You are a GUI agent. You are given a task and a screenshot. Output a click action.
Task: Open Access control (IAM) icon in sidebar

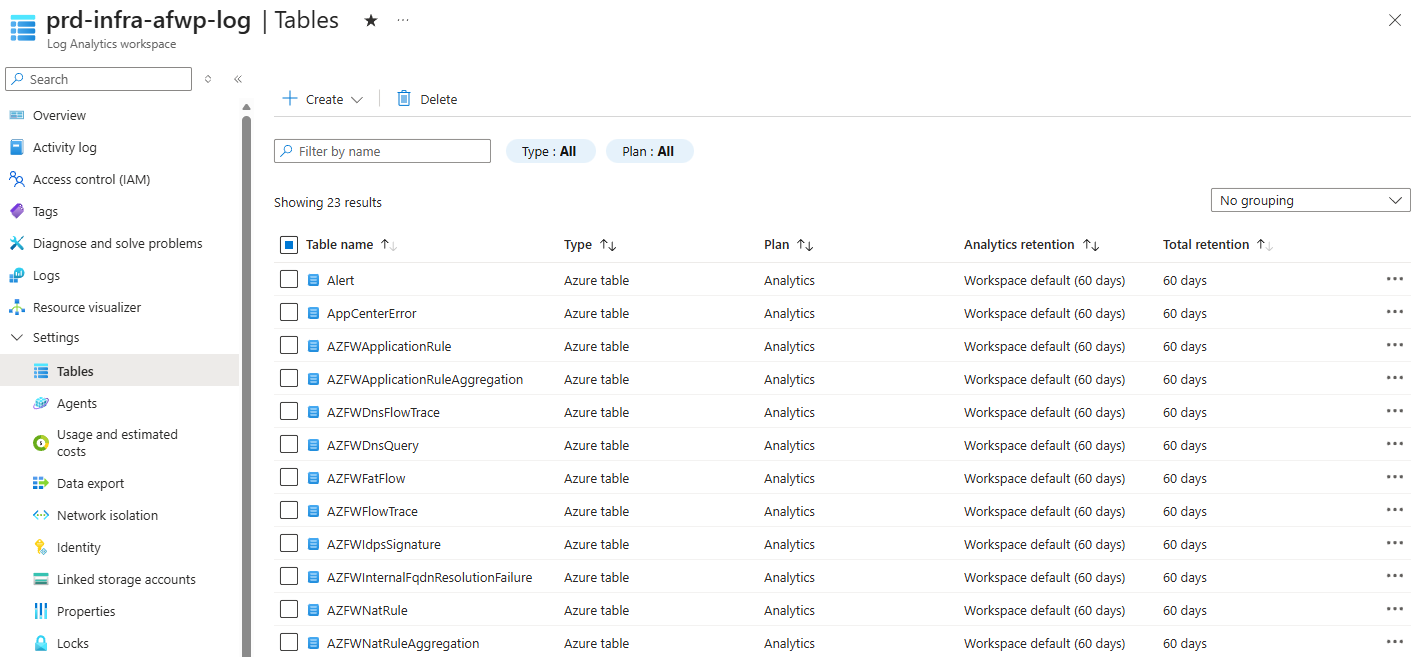(16, 179)
